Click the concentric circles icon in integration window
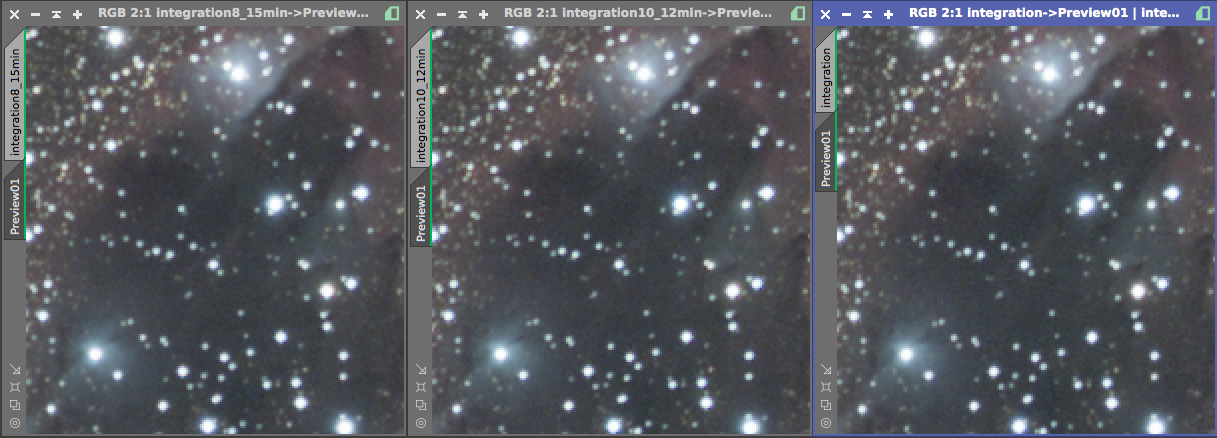 (826, 423)
